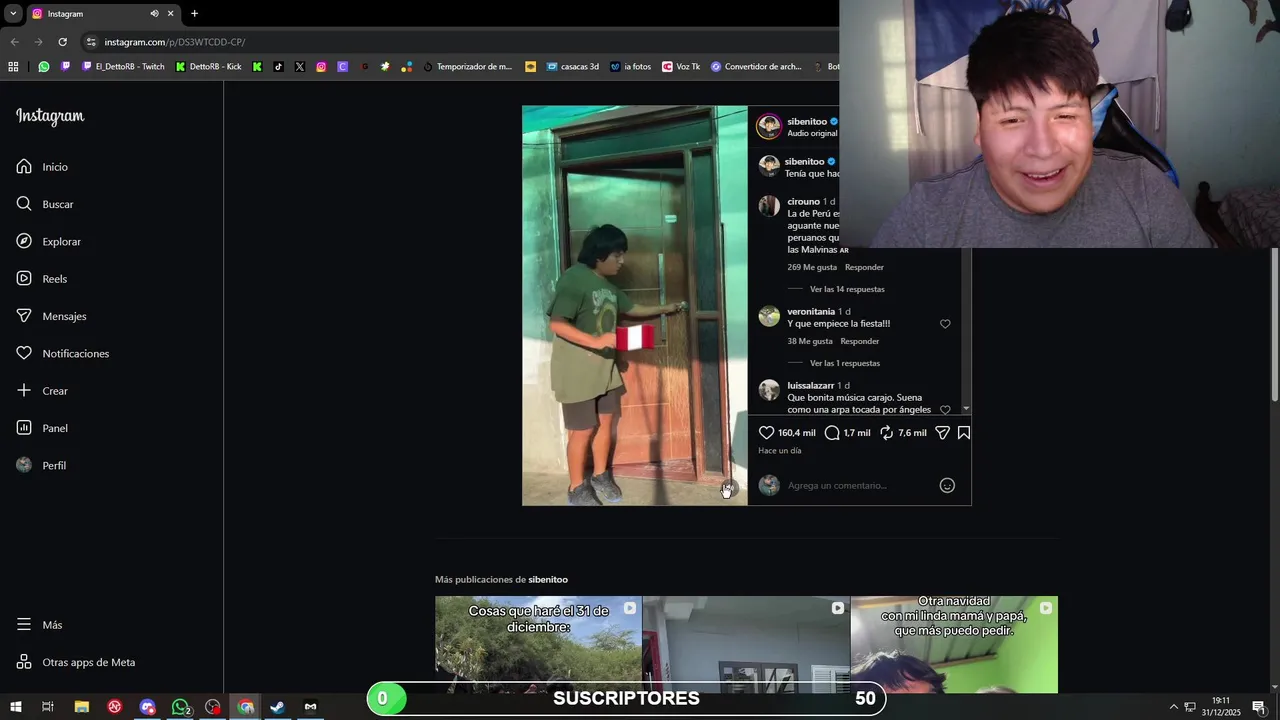Reload the page
Viewport: 1280px width, 720px height.
click(62, 42)
